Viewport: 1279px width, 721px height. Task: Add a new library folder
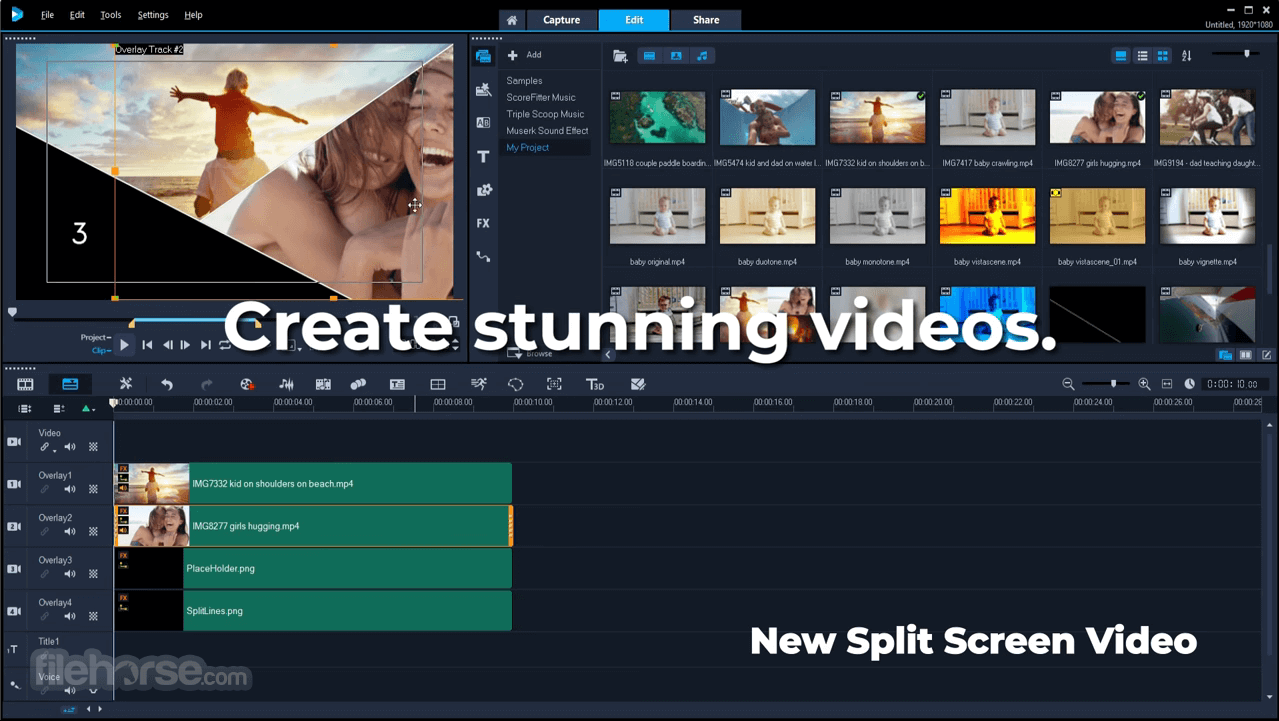tap(524, 55)
